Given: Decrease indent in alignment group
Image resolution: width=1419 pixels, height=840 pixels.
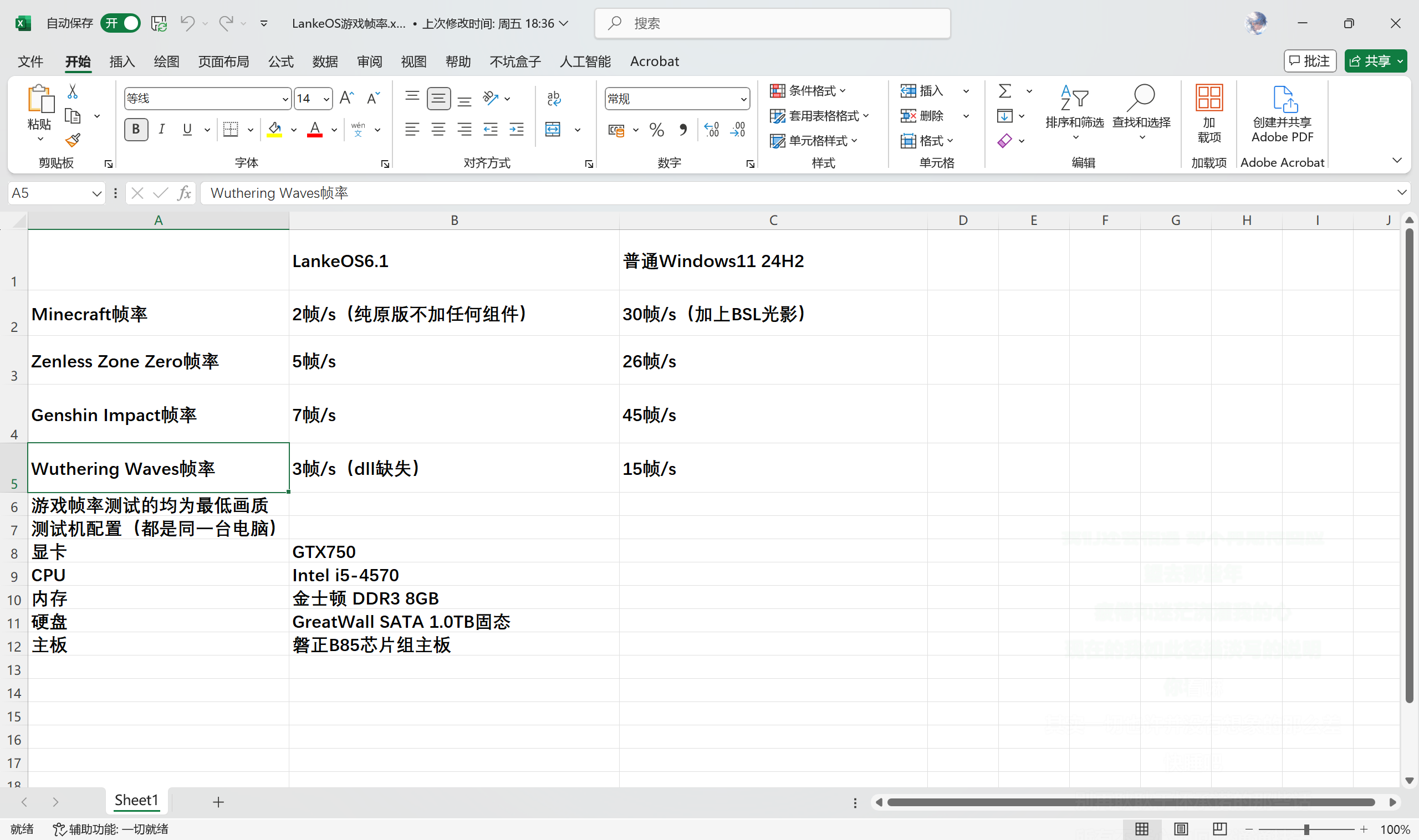Looking at the screenshot, I should [491, 130].
